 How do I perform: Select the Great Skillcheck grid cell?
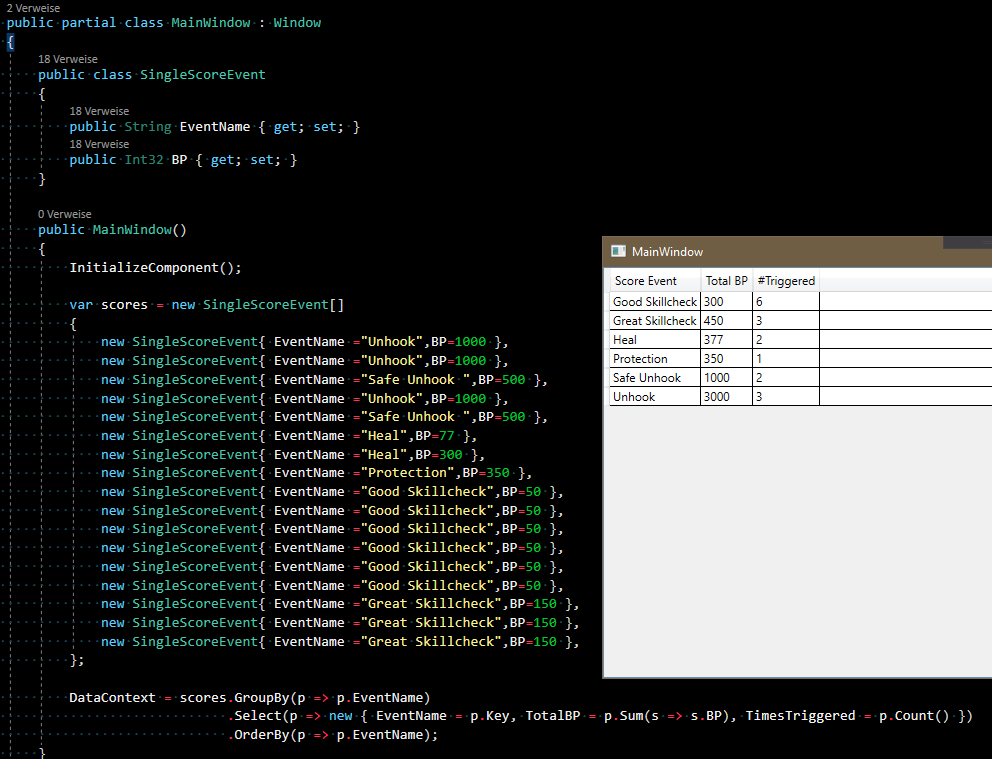pyautogui.click(x=654, y=321)
